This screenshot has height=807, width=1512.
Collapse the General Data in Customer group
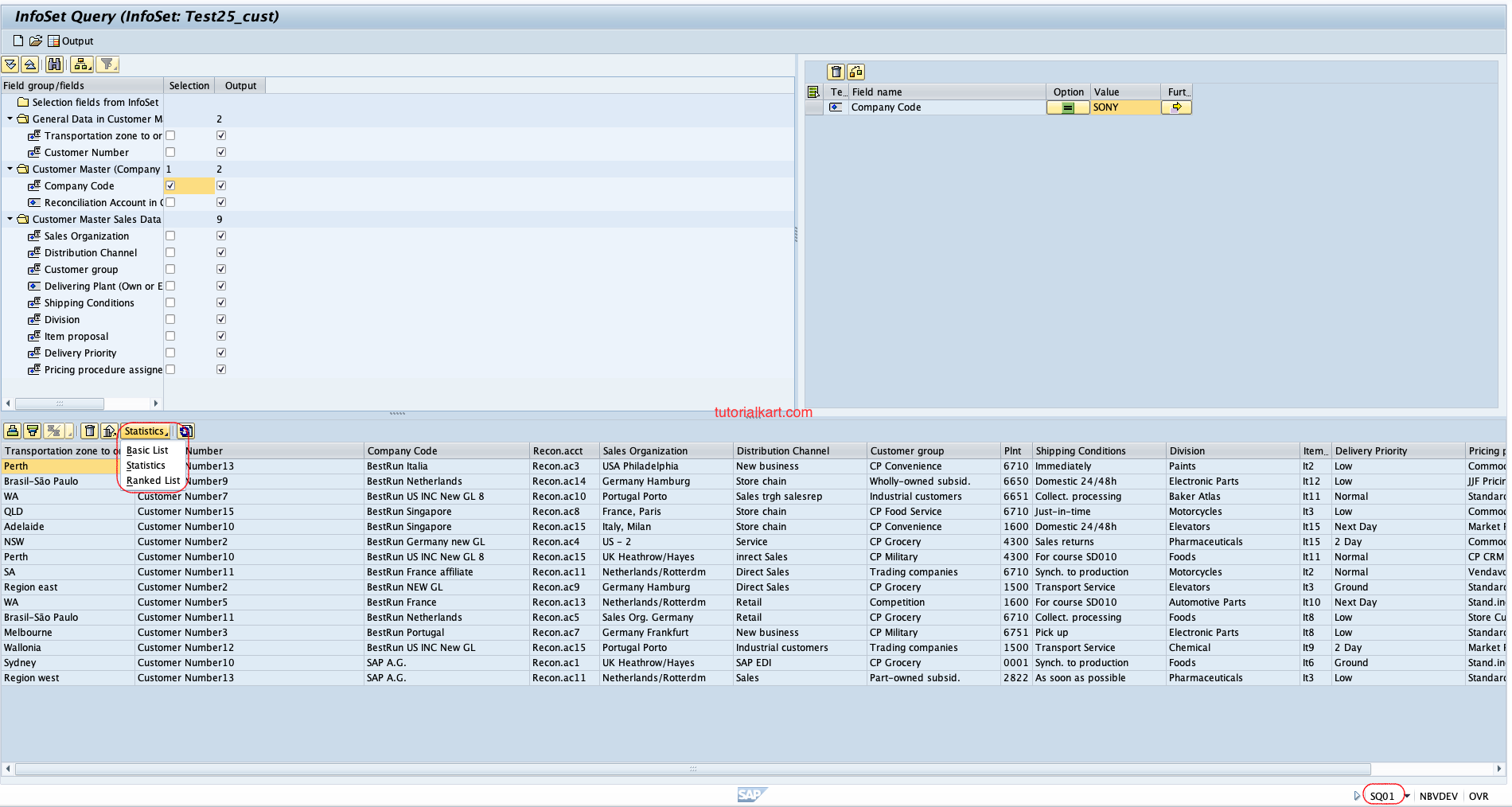(10, 119)
